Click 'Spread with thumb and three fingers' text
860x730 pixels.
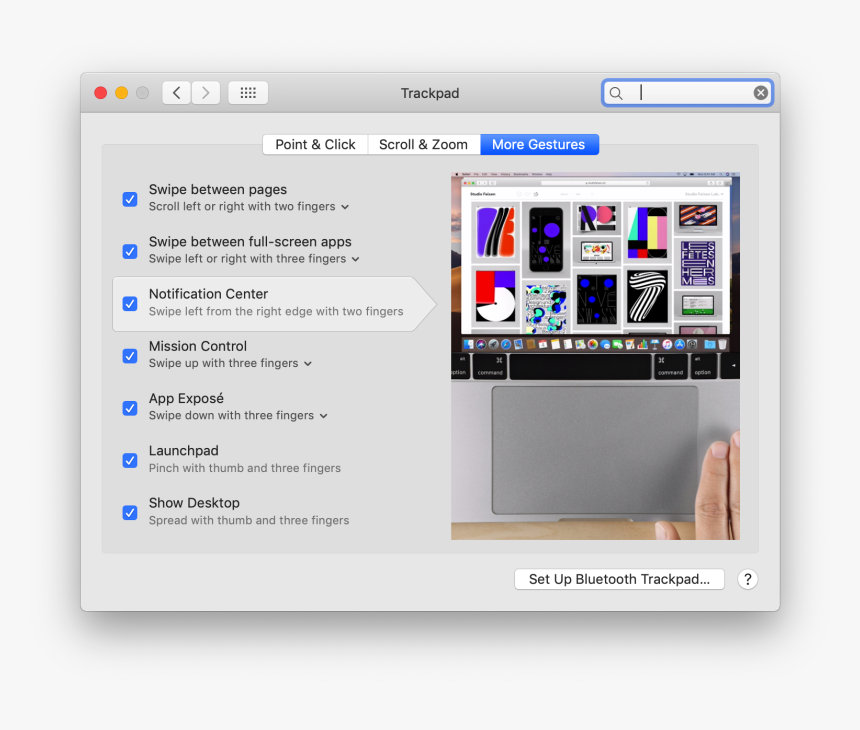(249, 520)
